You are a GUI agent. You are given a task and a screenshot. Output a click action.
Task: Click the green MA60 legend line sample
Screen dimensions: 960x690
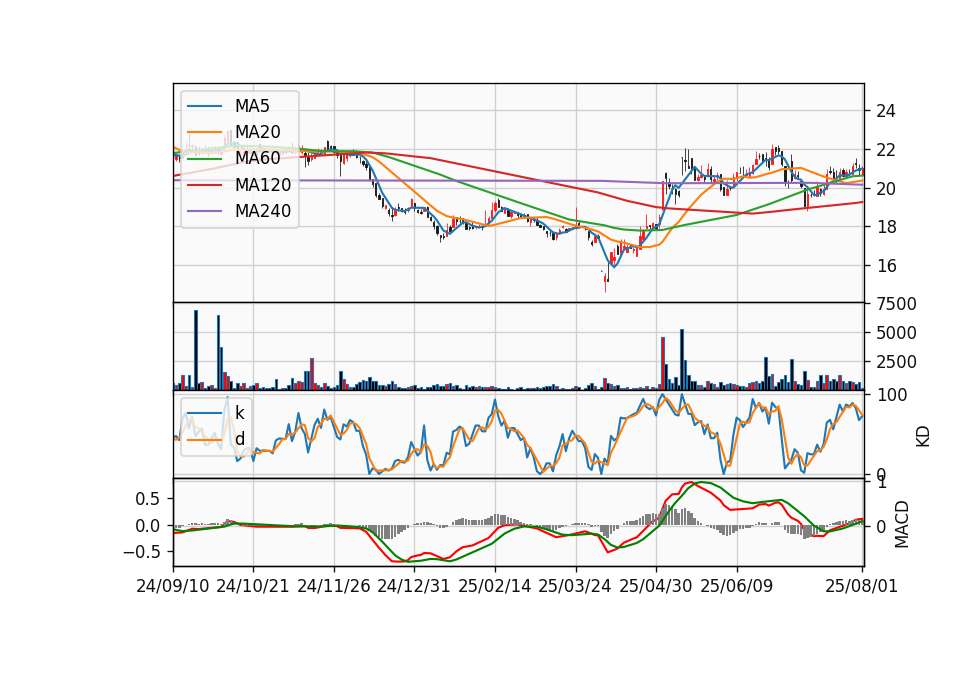point(204,159)
